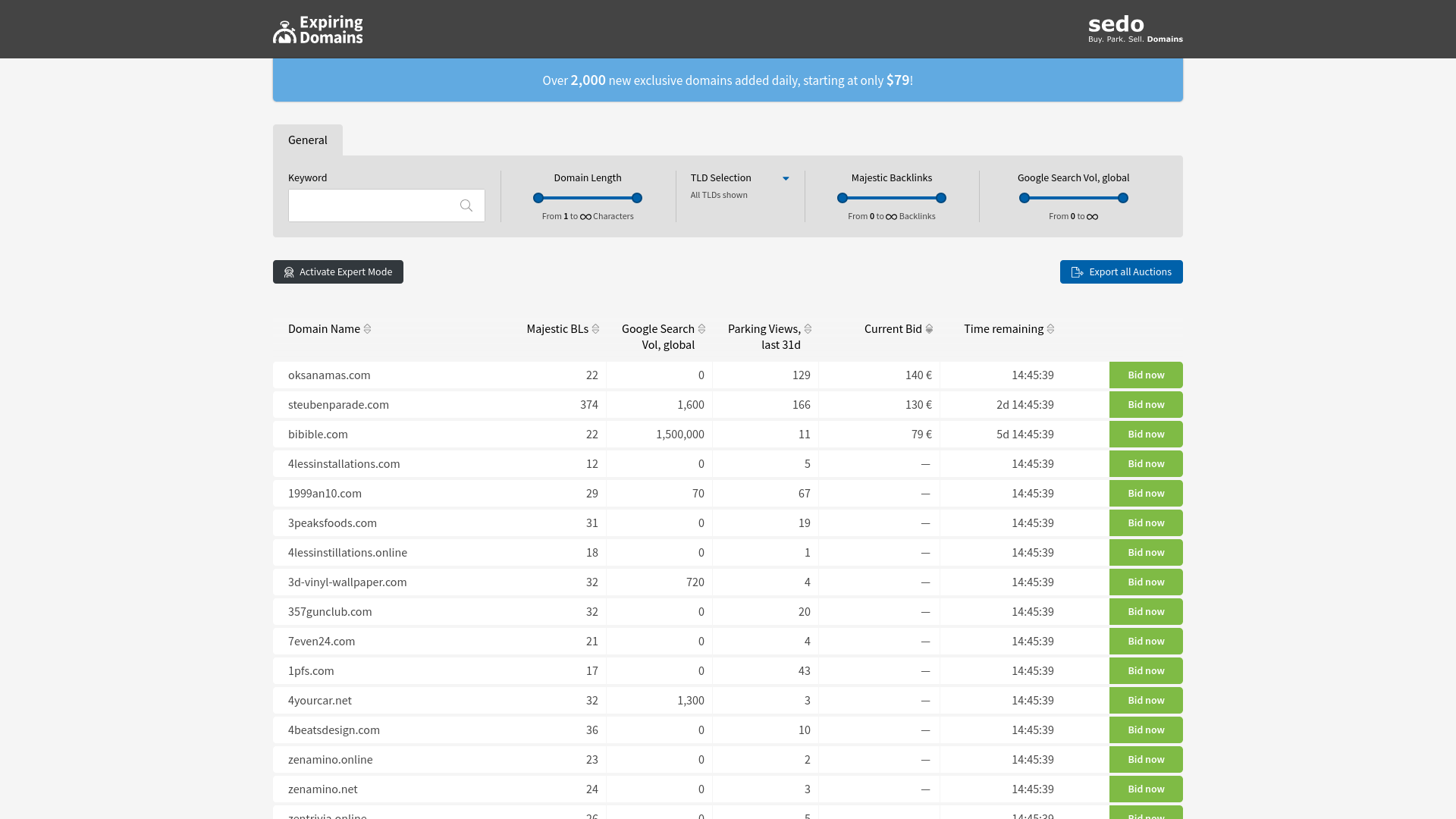Image resolution: width=1456 pixels, height=819 pixels.
Task: Select the 4beatsdesign.com domain name
Action: pos(334,730)
